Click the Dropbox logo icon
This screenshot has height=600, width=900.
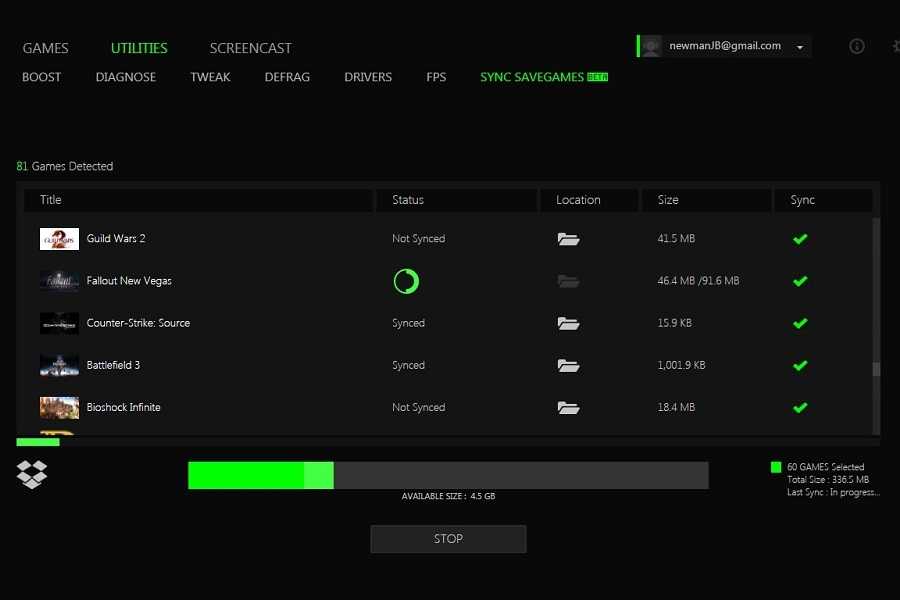click(x=32, y=474)
